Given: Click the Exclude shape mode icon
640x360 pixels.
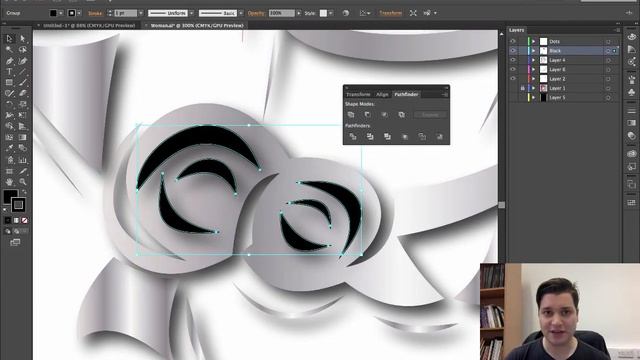Looking at the screenshot, I should (x=402, y=115).
